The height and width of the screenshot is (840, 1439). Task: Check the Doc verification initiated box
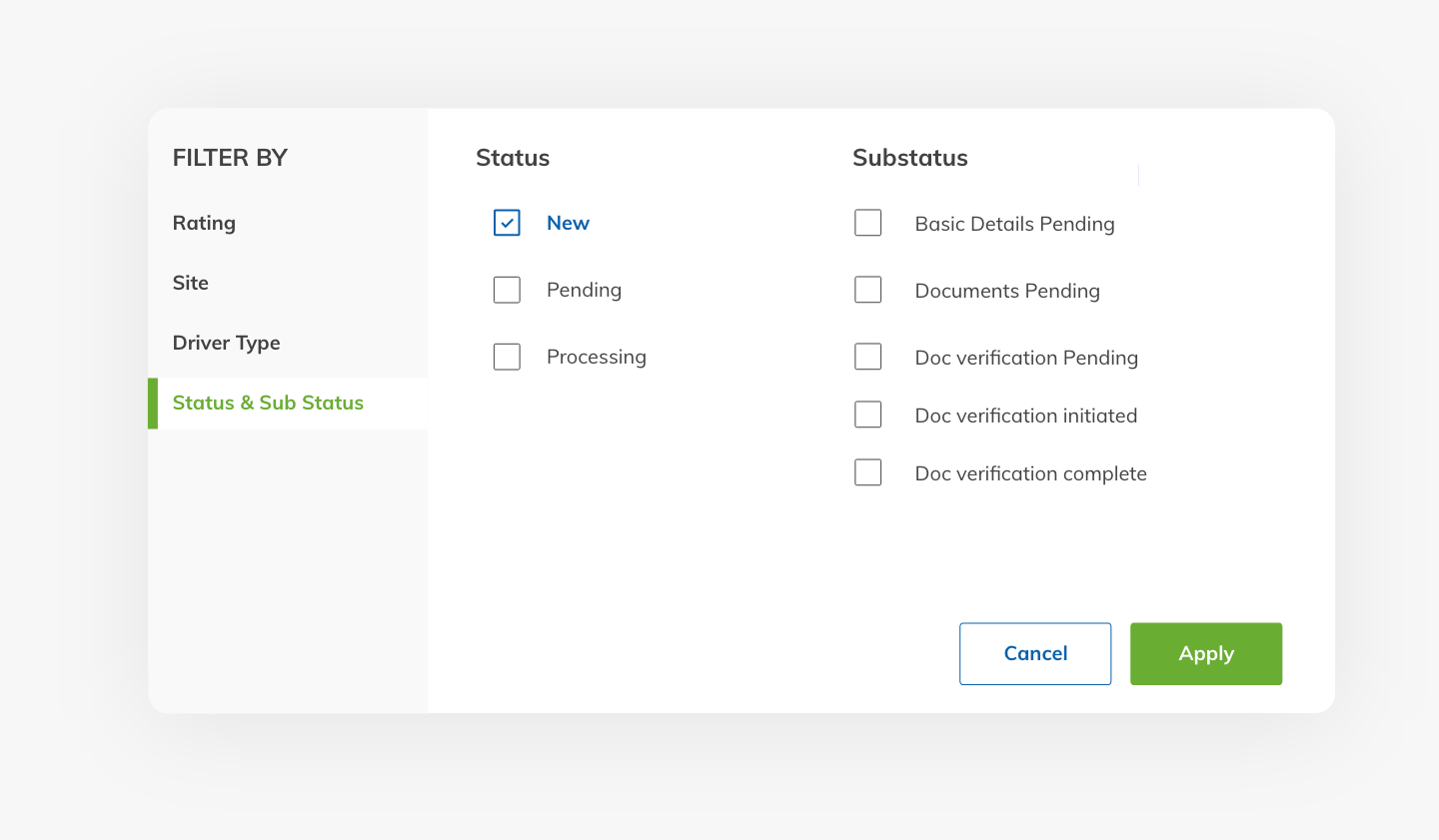867,415
